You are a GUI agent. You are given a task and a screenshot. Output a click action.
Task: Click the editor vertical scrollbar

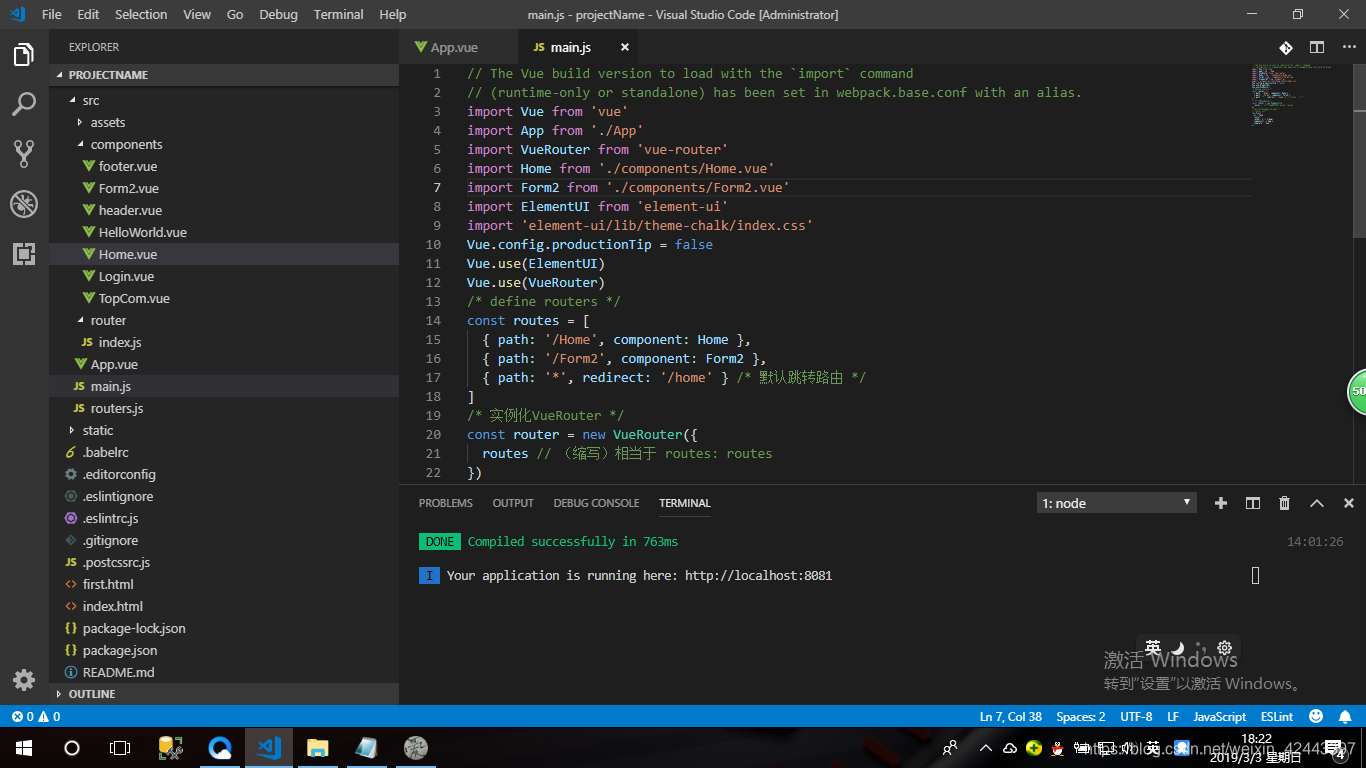point(1359,150)
